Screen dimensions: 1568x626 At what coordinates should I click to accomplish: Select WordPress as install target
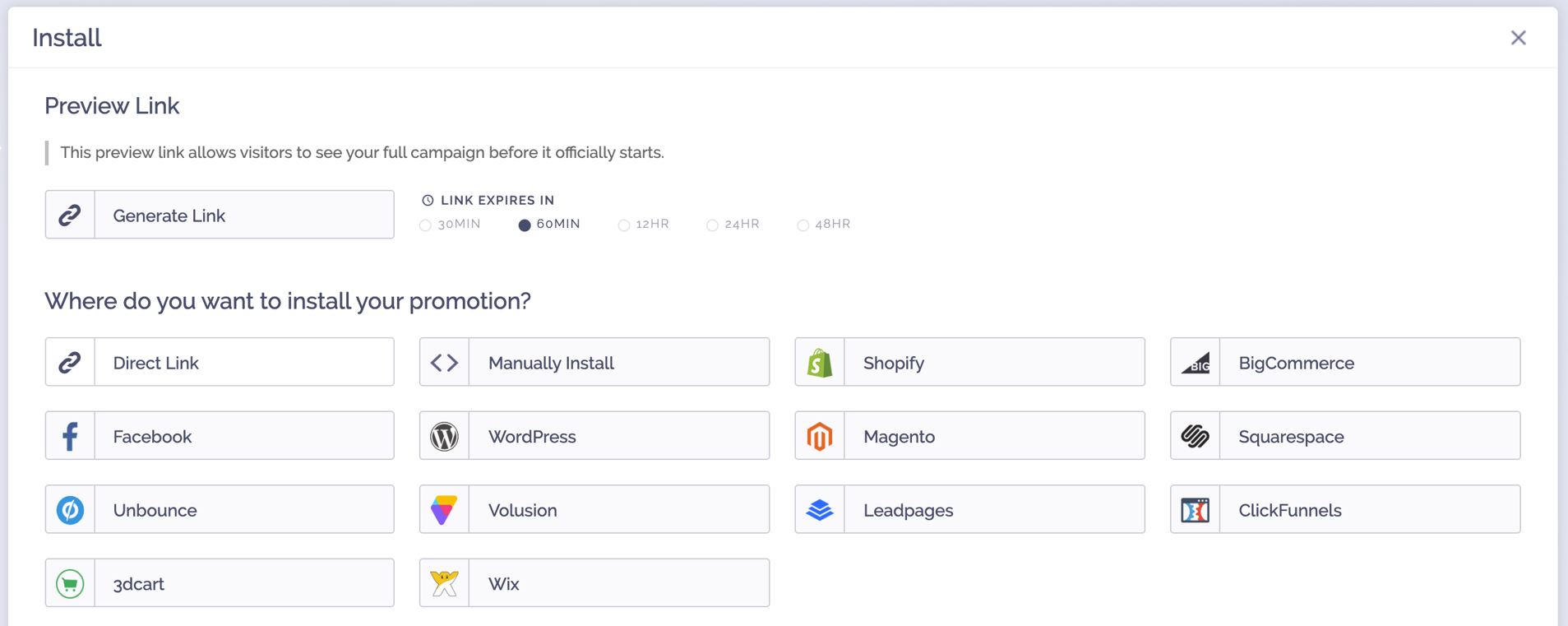(594, 436)
